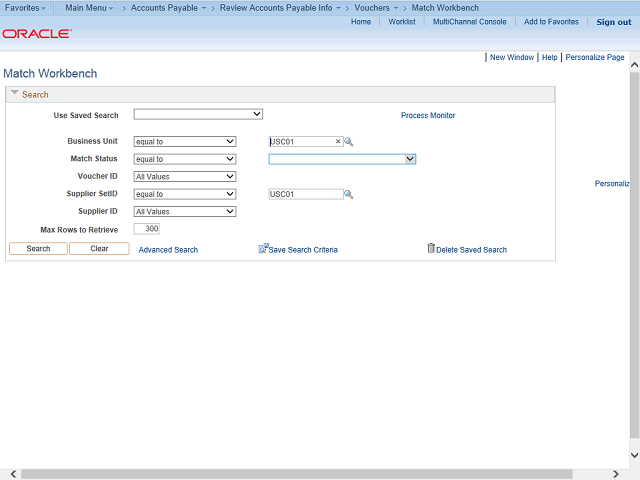640x480 pixels.
Task: Open Review Accounts Payable Info breadcrumb menu
Action: point(280,8)
